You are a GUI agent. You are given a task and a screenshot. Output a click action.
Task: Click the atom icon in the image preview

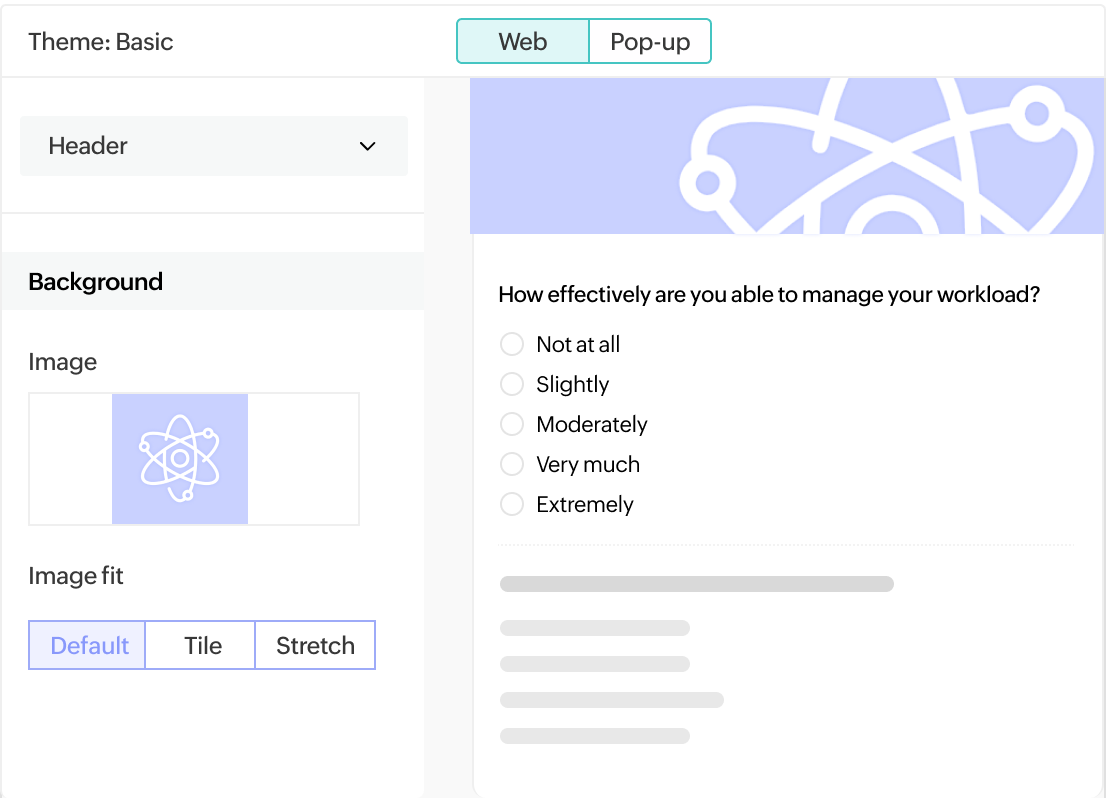(x=180, y=458)
